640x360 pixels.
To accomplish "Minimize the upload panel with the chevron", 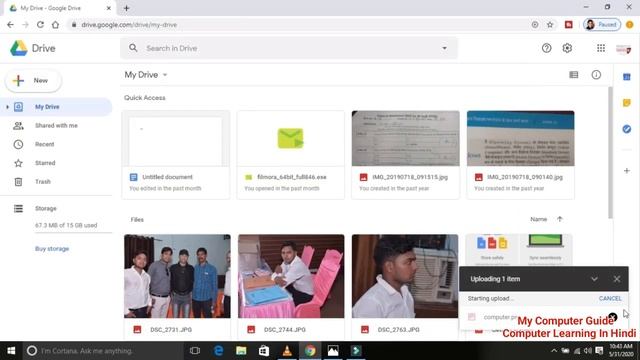I will [594, 279].
